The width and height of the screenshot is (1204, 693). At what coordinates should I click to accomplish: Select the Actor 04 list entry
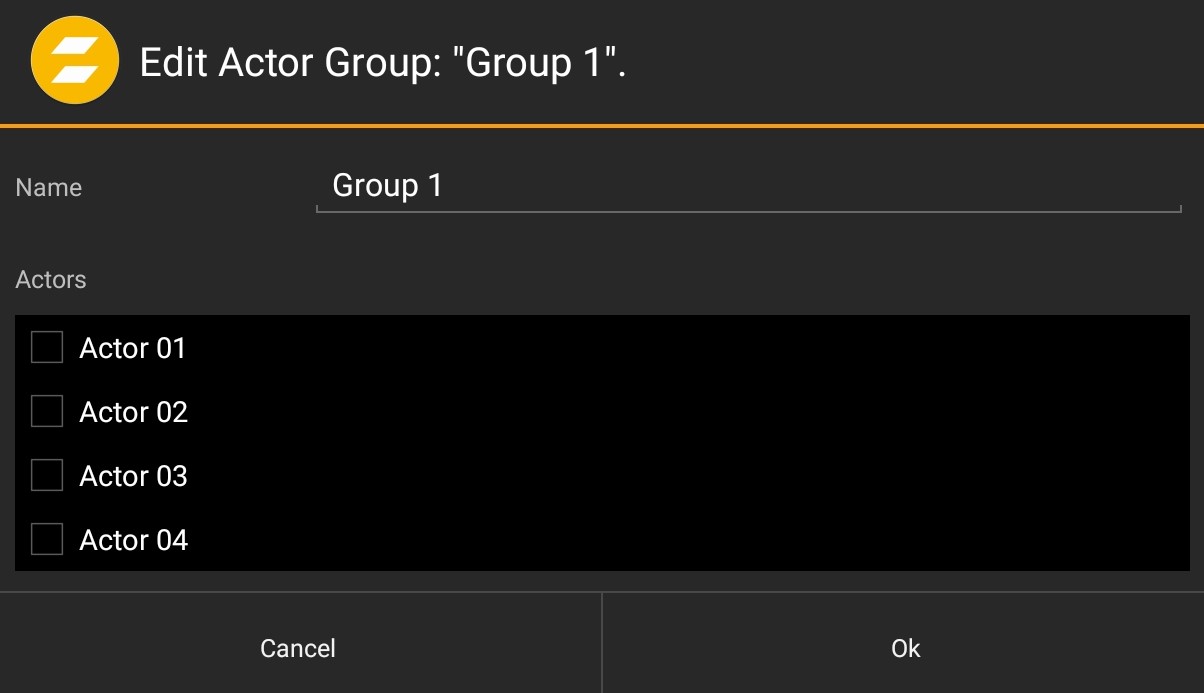point(132,539)
